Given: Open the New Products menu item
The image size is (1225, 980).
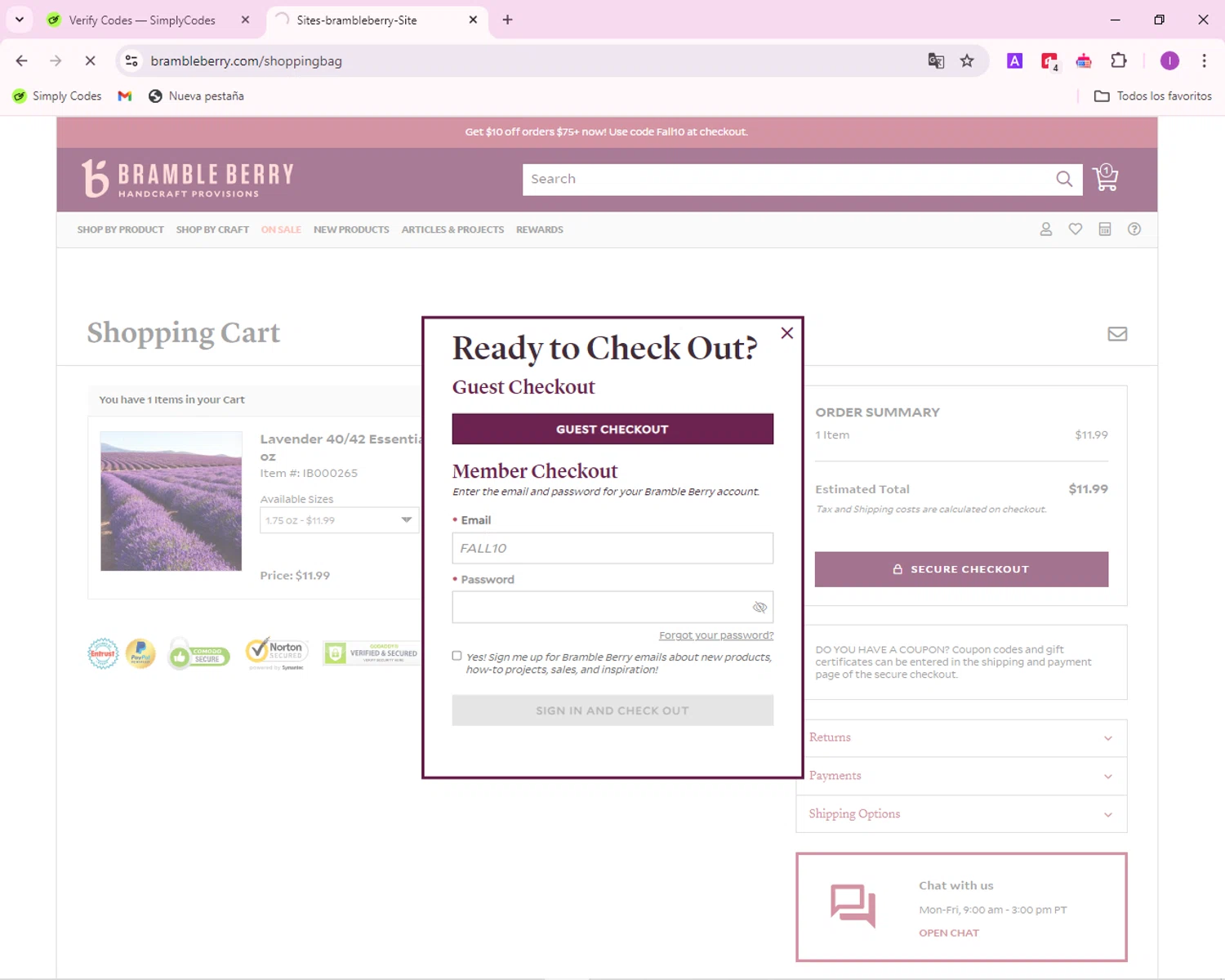Looking at the screenshot, I should (x=351, y=229).
